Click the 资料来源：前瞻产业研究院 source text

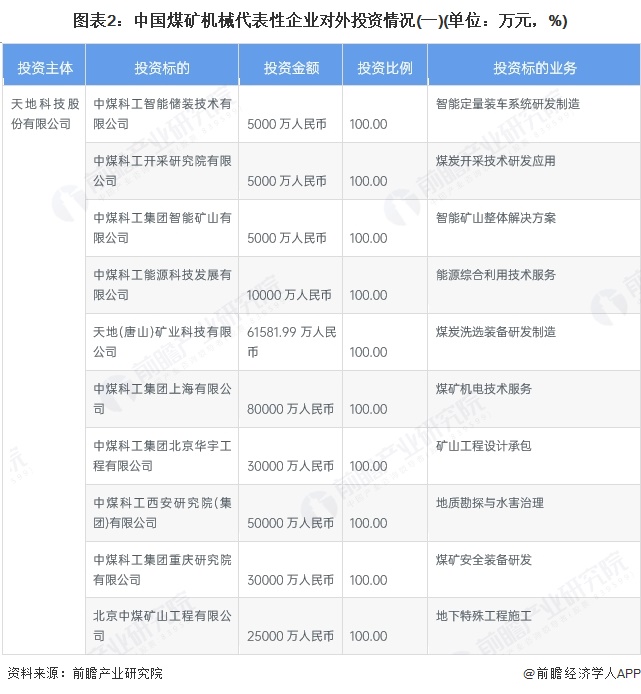(x=84, y=674)
